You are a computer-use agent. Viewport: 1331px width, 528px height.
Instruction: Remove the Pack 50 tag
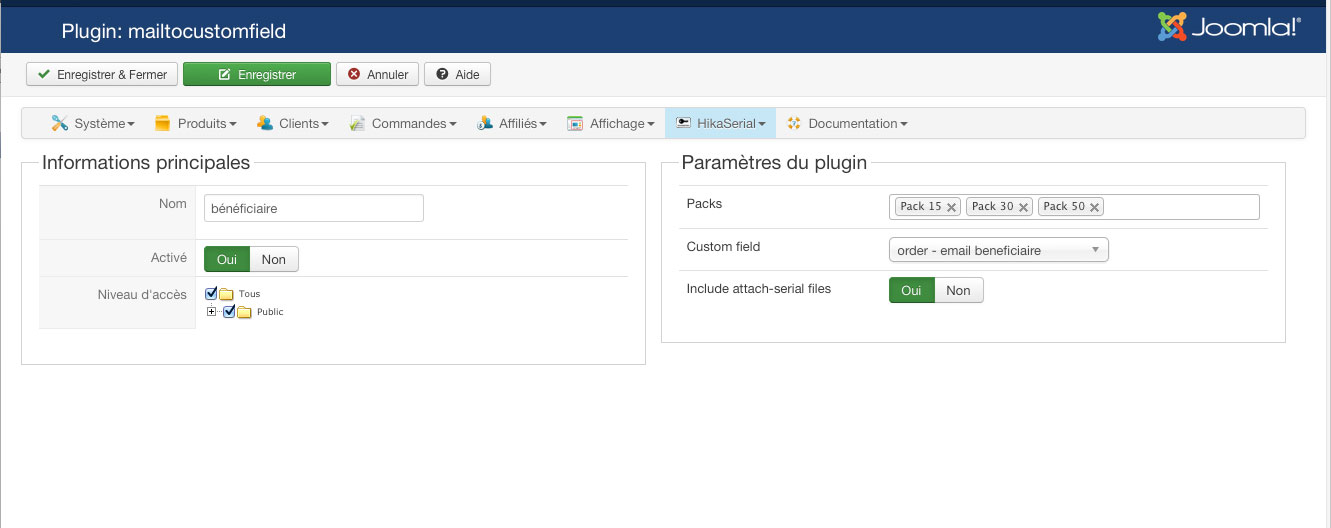tap(1095, 207)
